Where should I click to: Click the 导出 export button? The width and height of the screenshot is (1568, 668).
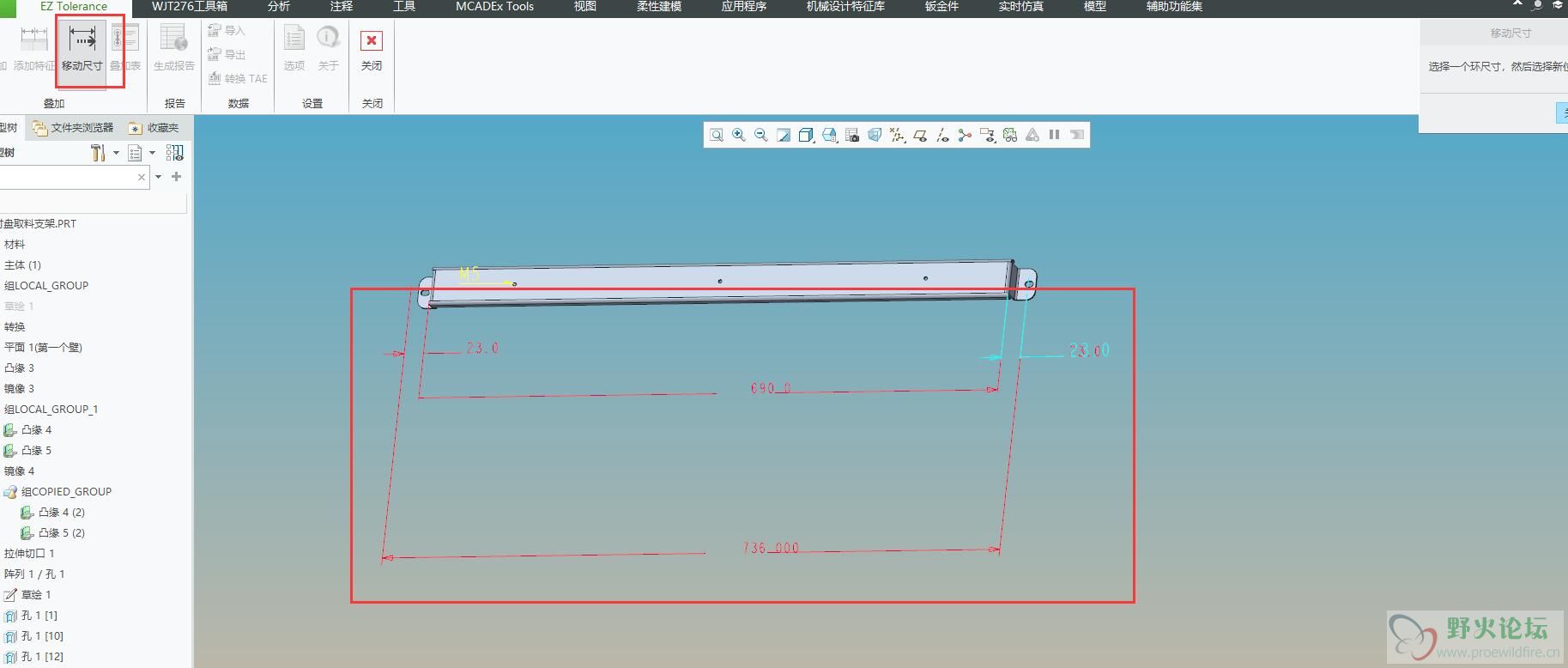pyautogui.click(x=227, y=54)
